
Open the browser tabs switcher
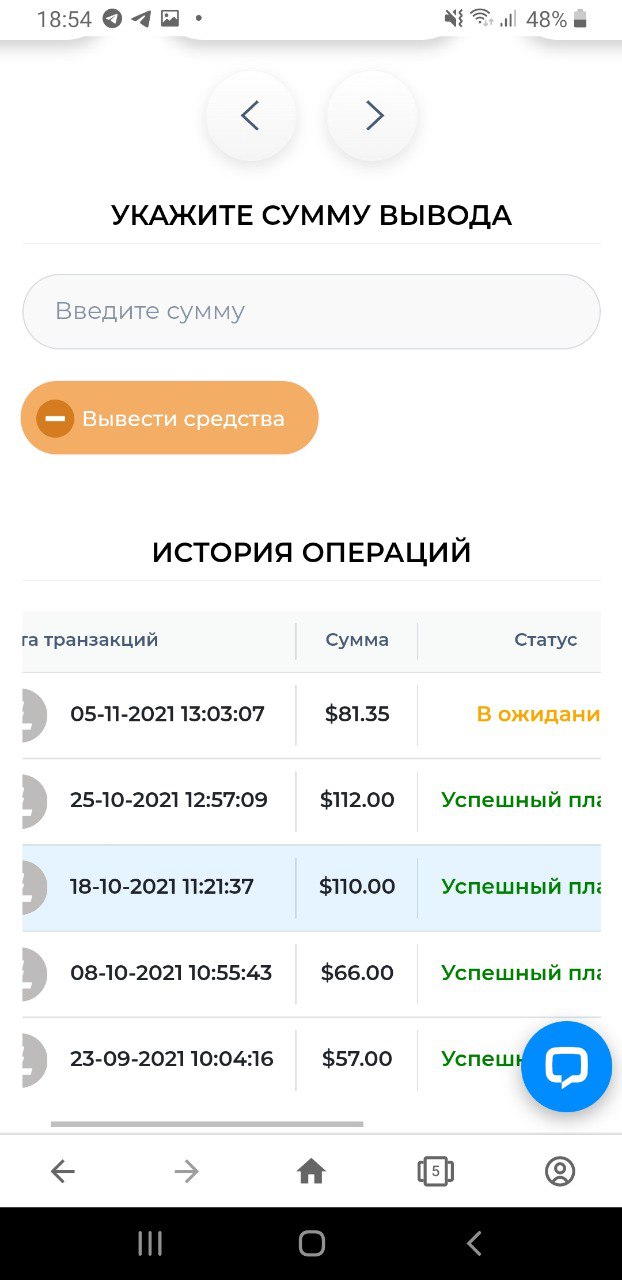(435, 1171)
